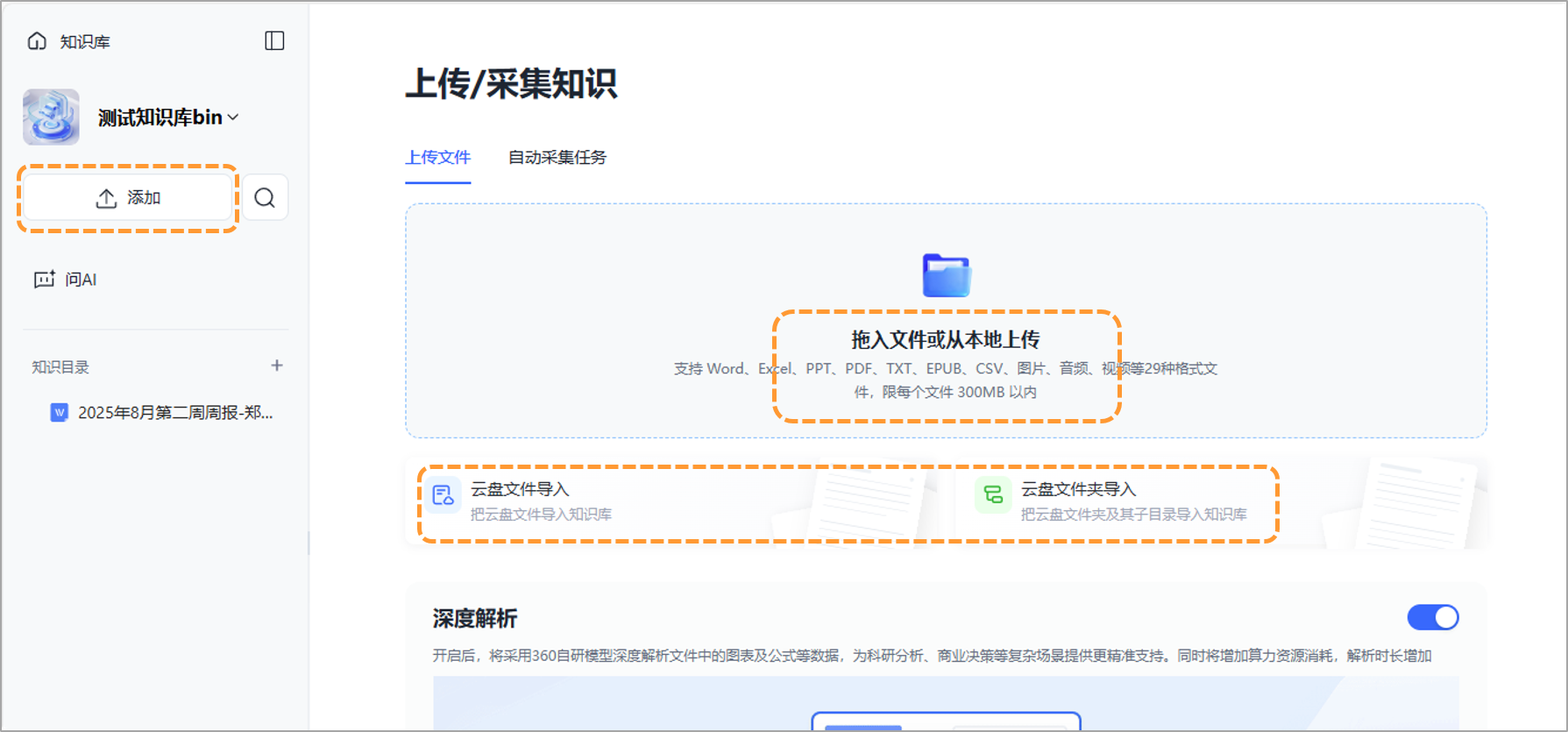Switch to the 上传文件 tab
This screenshot has height=732, width=1568.
pos(437,158)
